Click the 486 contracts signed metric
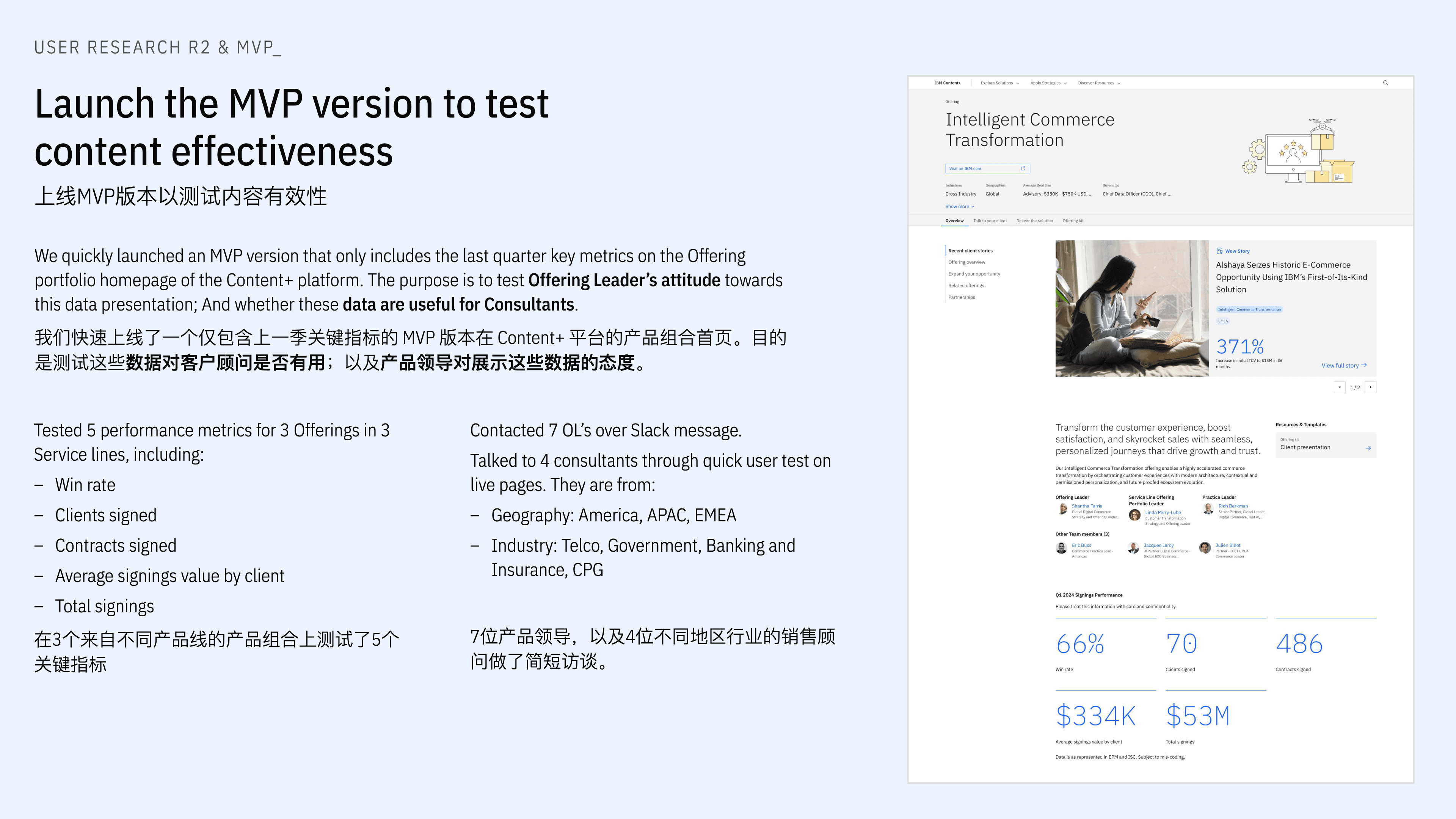The width and height of the screenshot is (1456, 819). [x=1299, y=644]
